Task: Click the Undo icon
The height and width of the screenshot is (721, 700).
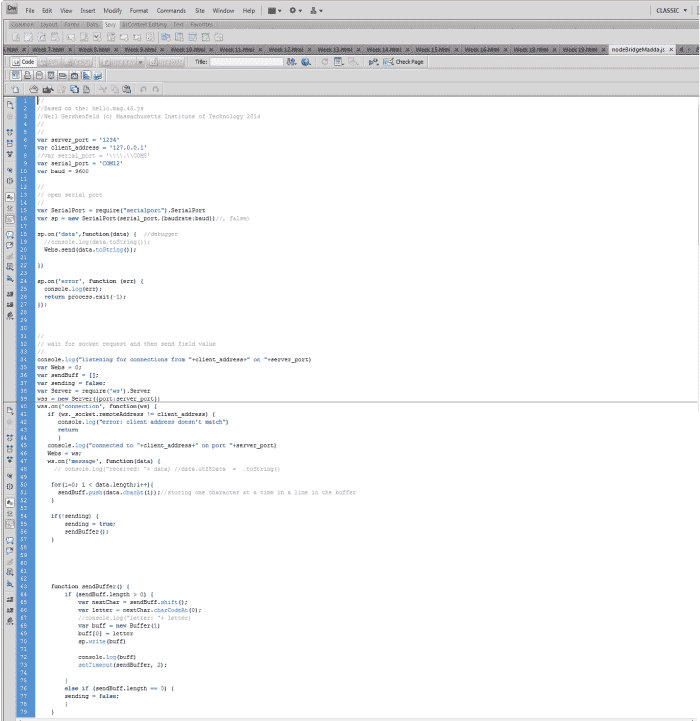Action: coord(143,89)
